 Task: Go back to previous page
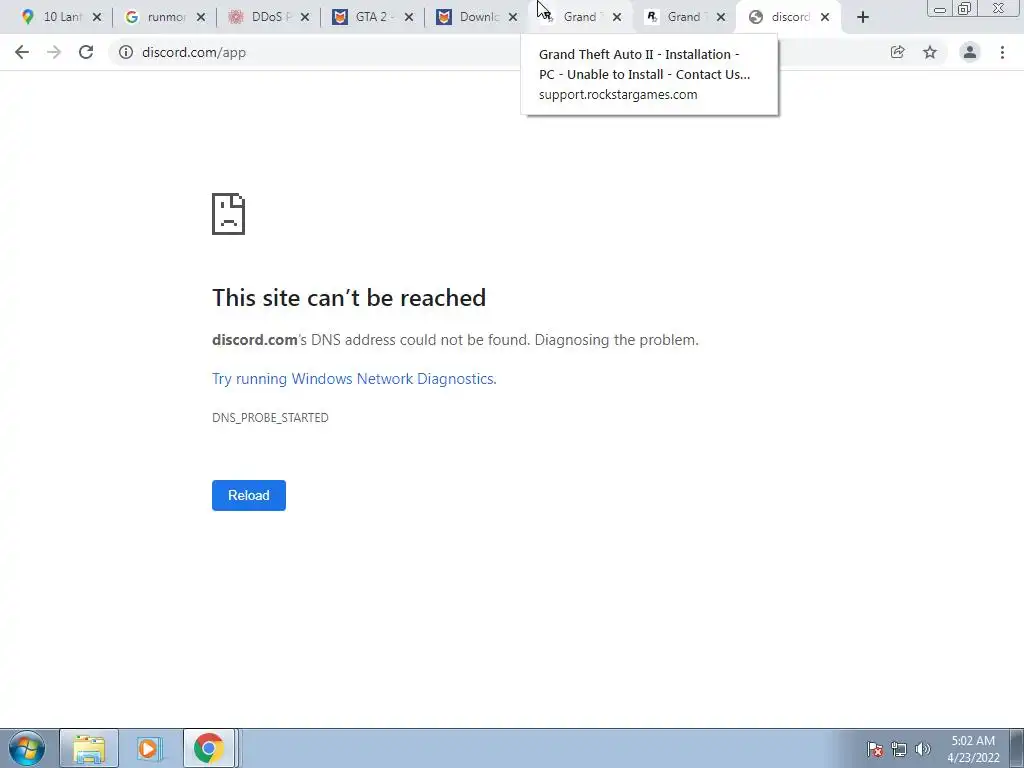[x=22, y=52]
